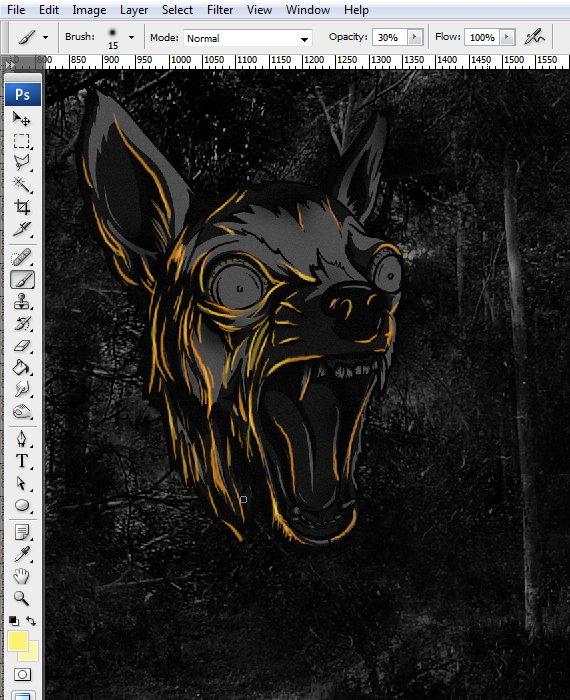Toggle Quick Mask mode
The height and width of the screenshot is (700, 570).
tap(22, 674)
